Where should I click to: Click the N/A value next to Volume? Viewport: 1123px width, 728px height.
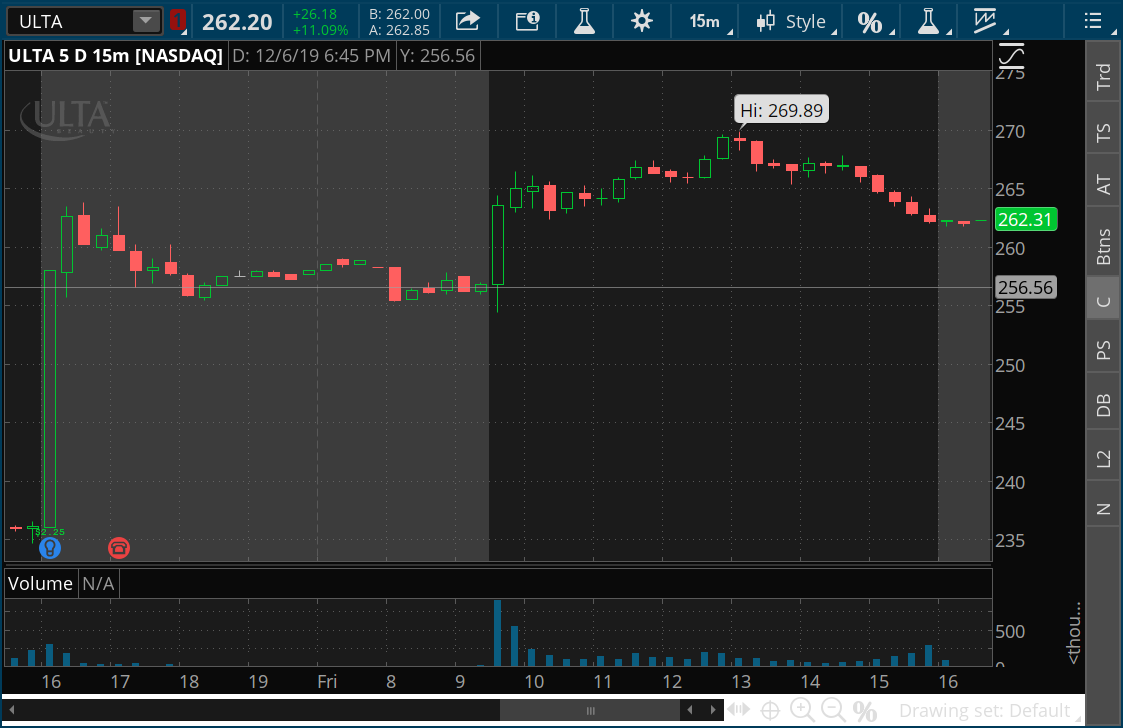pyautogui.click(x=98, y=583)
